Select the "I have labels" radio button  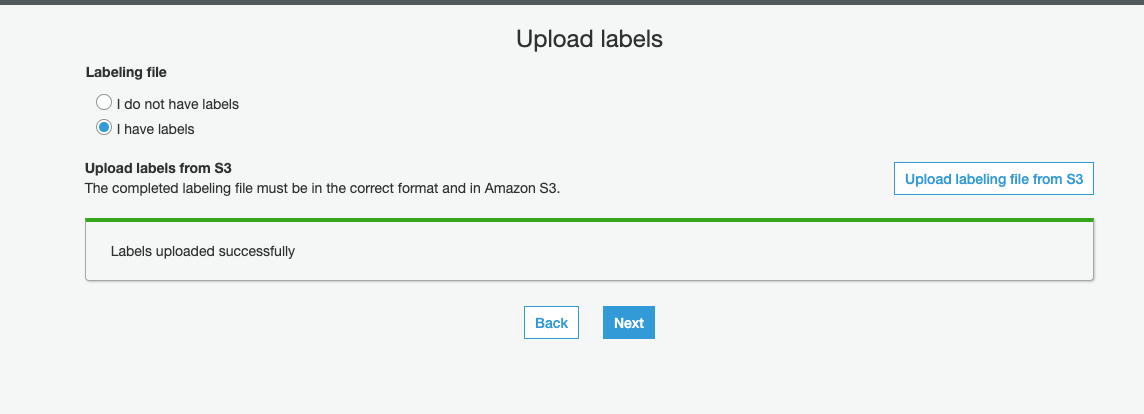(103, 128)
